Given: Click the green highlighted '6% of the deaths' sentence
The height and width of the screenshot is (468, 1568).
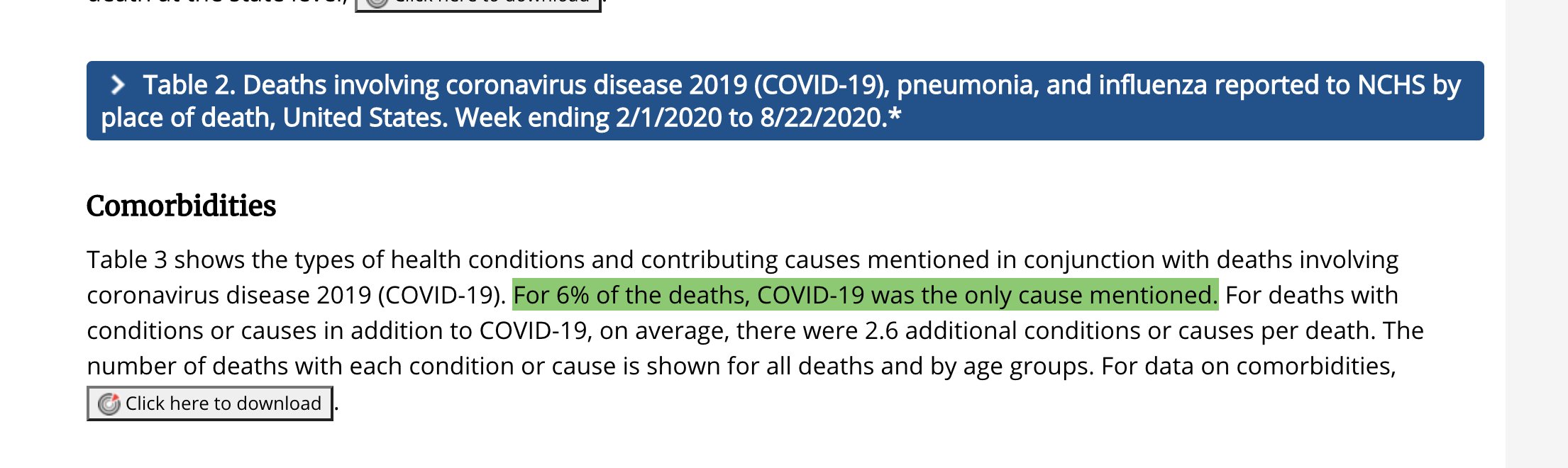Looking at the screenshot, I should click(x=865, y=295).
